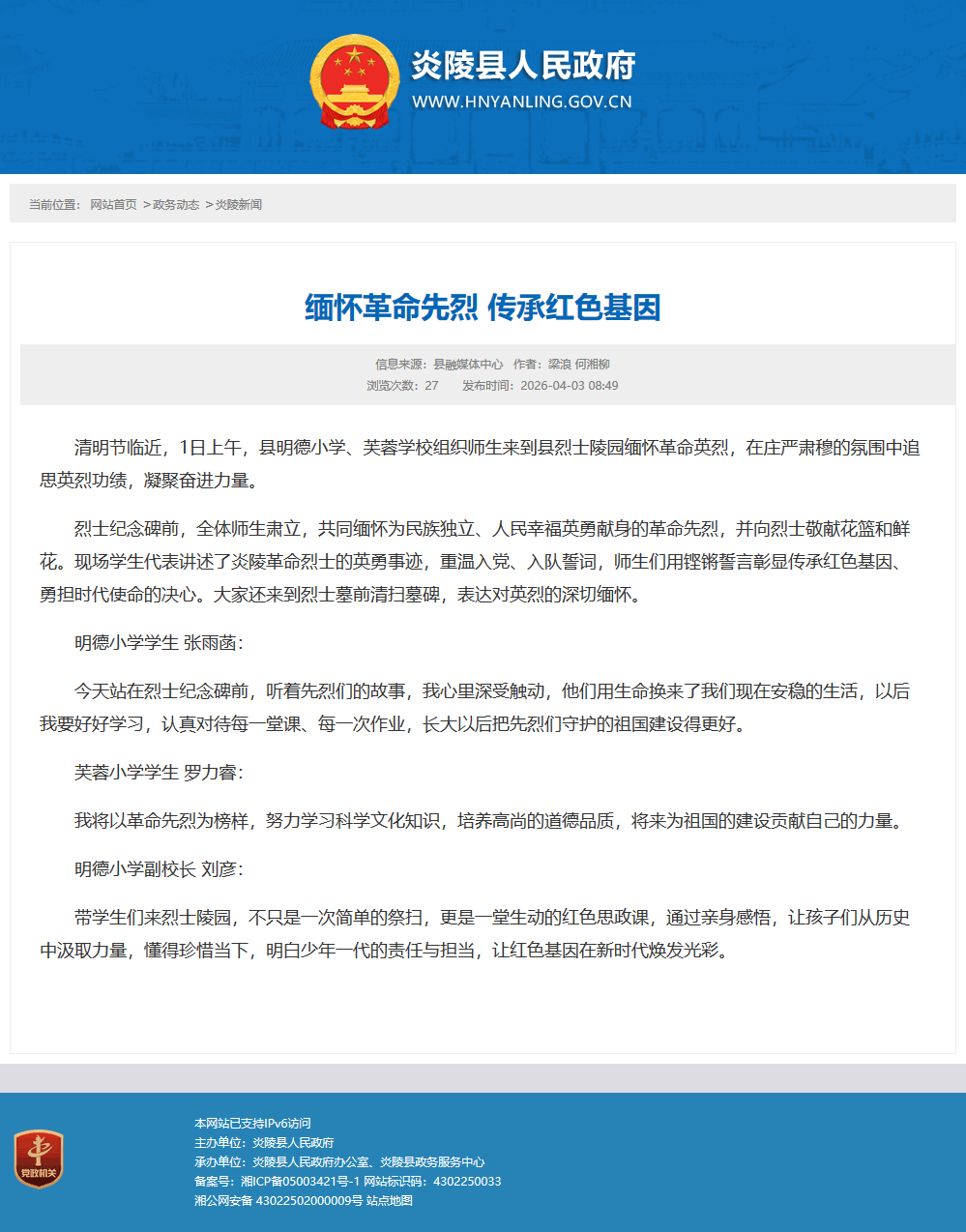Navigate to 炎陵新闻 breadcrumb link
The width and height of the screenshot is (966, 1232).
[x=238, y=205]
